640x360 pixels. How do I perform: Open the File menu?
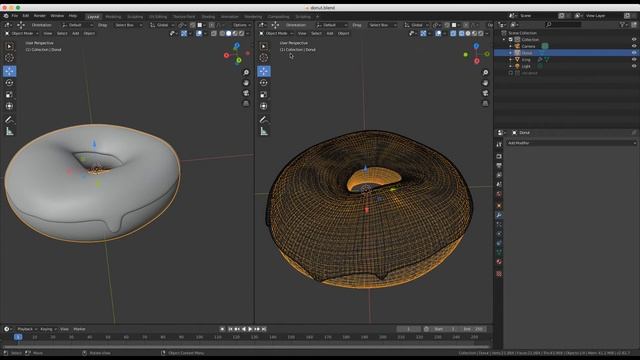15,16
